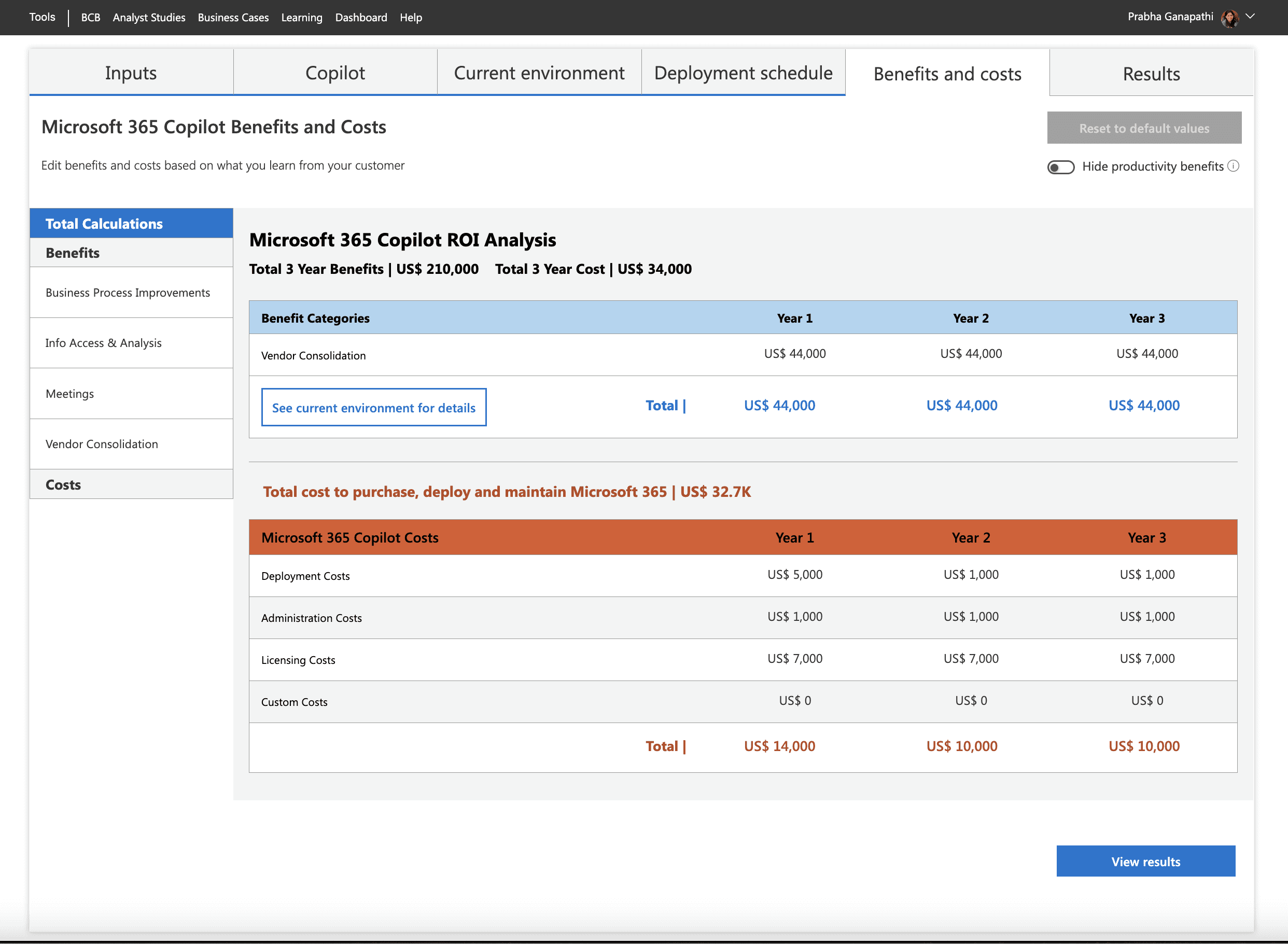Expand the user account dropdown chevron
Image resolution: width=1288 pixels, height=944 pixels.
coord(1250,17)
